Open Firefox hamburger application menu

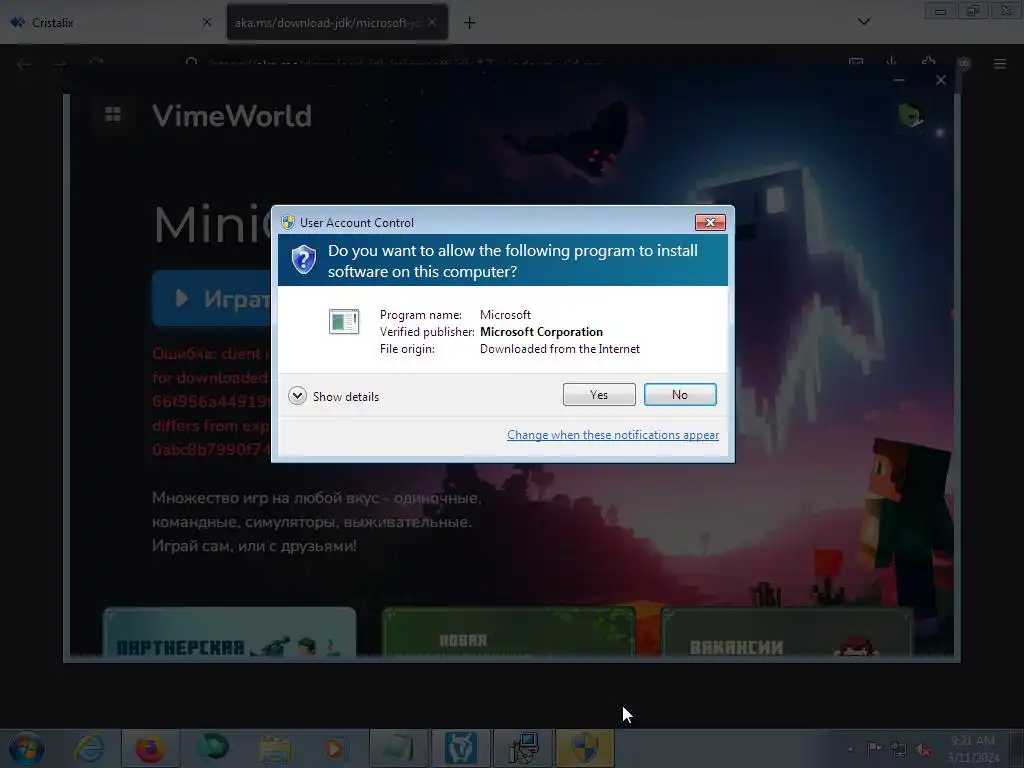[x=1000, y=63]
